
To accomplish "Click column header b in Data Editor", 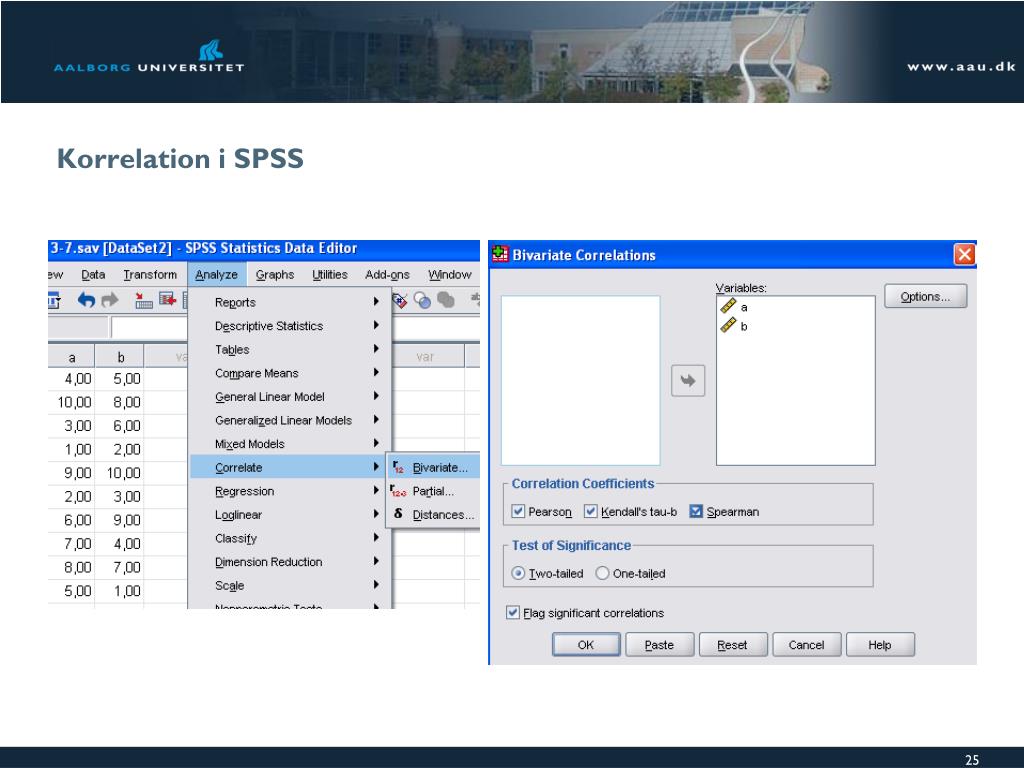I will click(x=120, y=357).
